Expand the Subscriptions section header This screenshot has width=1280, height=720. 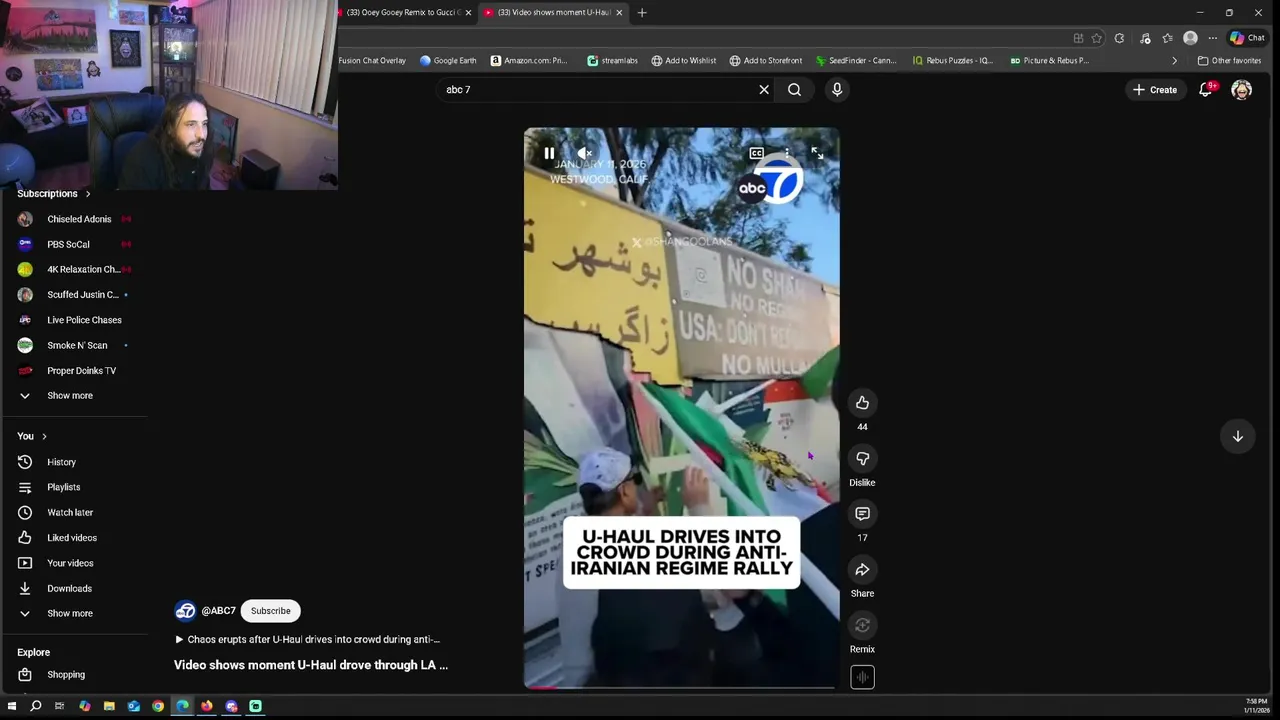[54, 193]
